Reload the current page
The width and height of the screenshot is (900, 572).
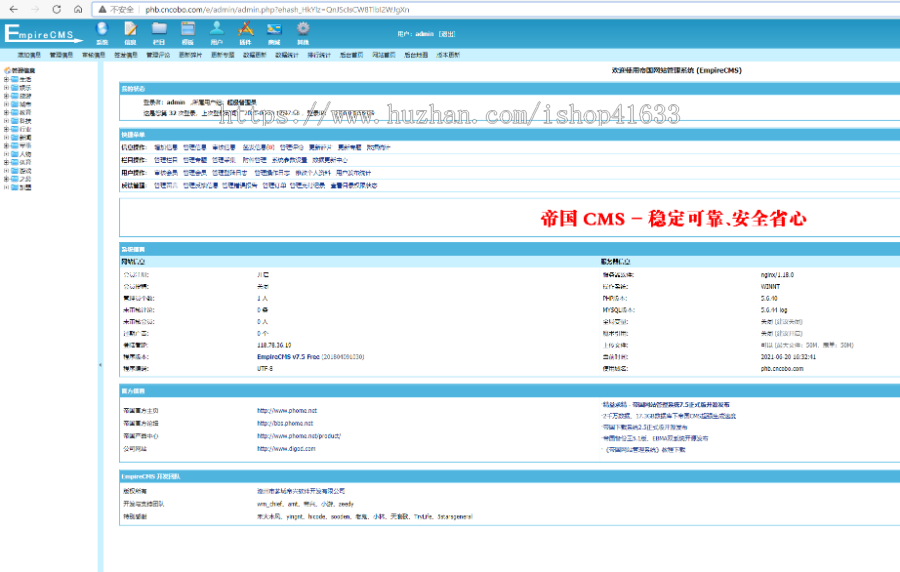coord(56,9)
